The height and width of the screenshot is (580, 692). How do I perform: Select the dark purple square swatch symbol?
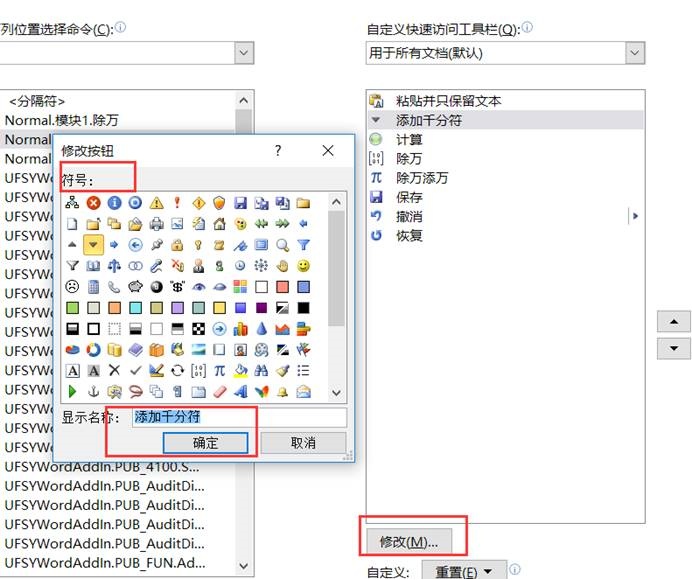(261, 308)
